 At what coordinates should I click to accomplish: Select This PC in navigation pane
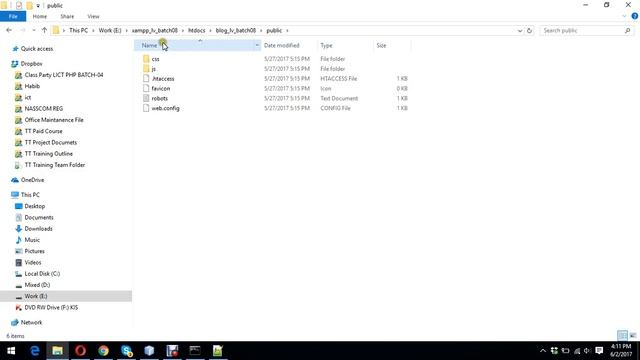(30, 195)
